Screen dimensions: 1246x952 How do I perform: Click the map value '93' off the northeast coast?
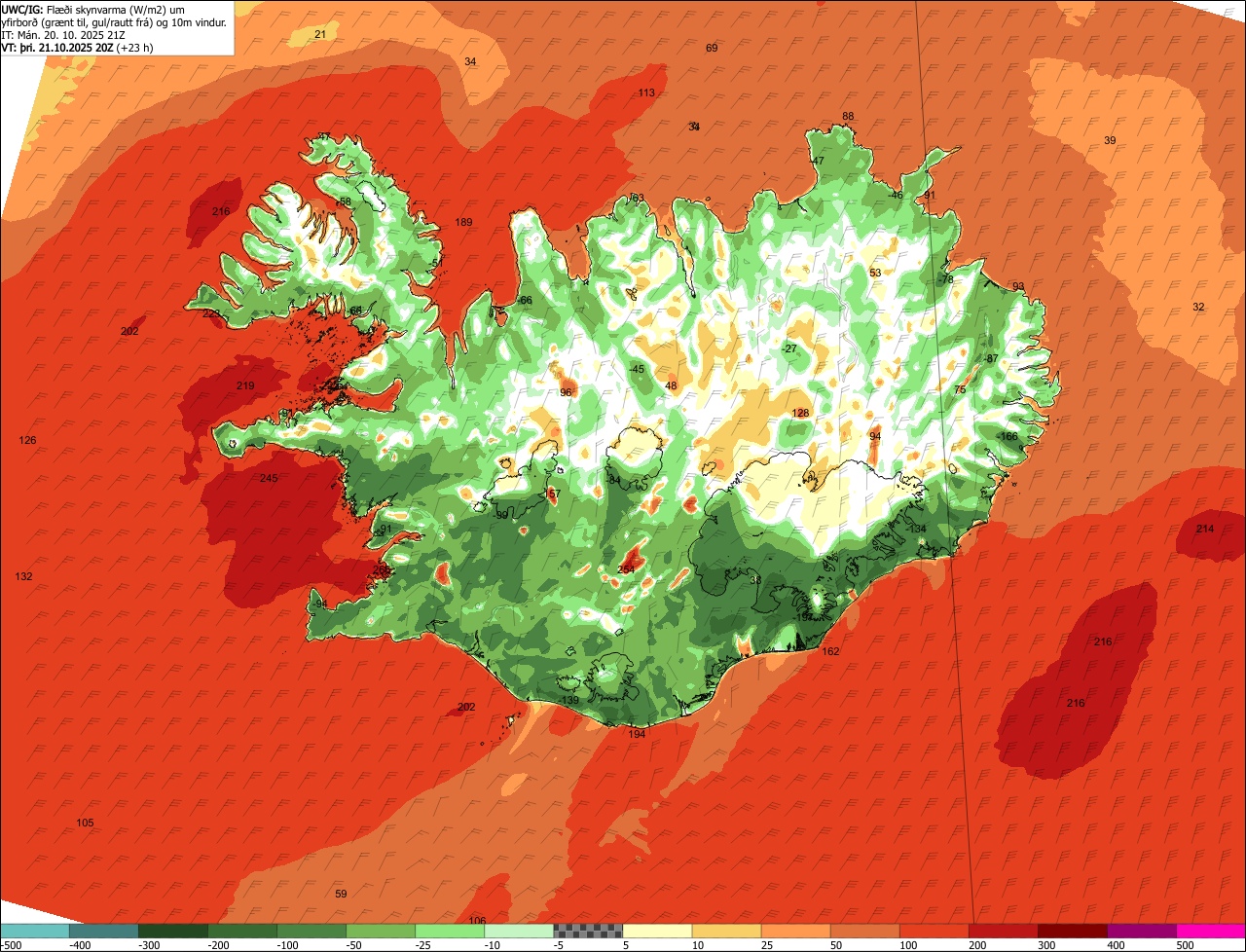point(1018,287)
